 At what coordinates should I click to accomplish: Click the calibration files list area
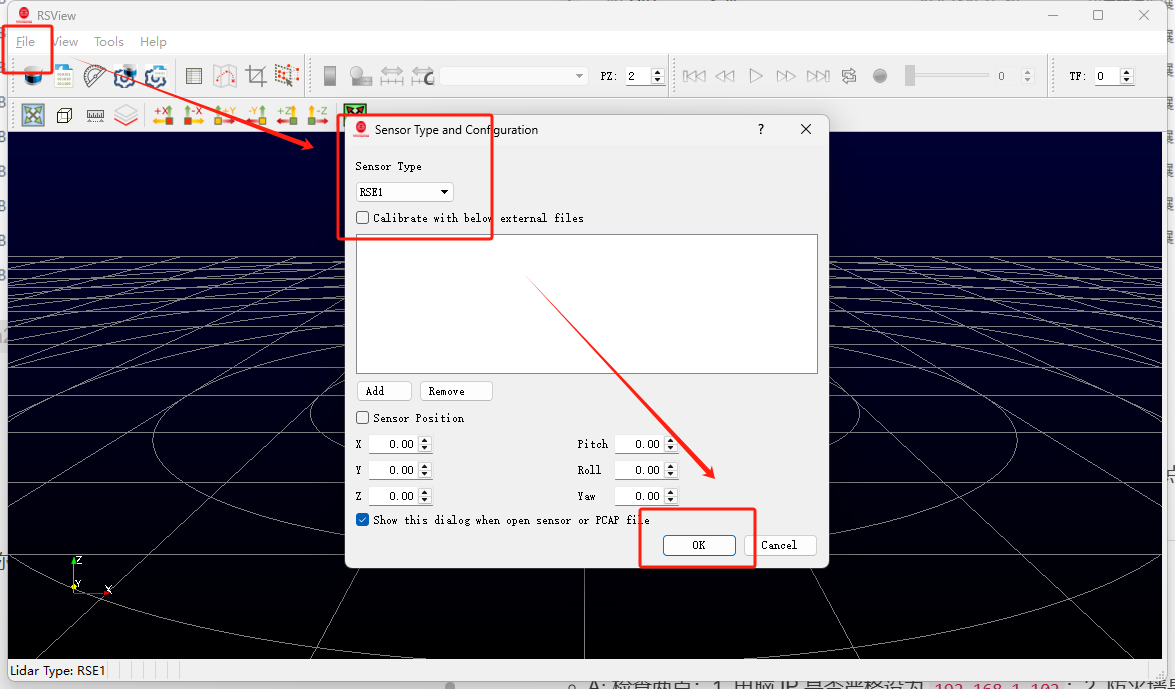coord(587,304)
